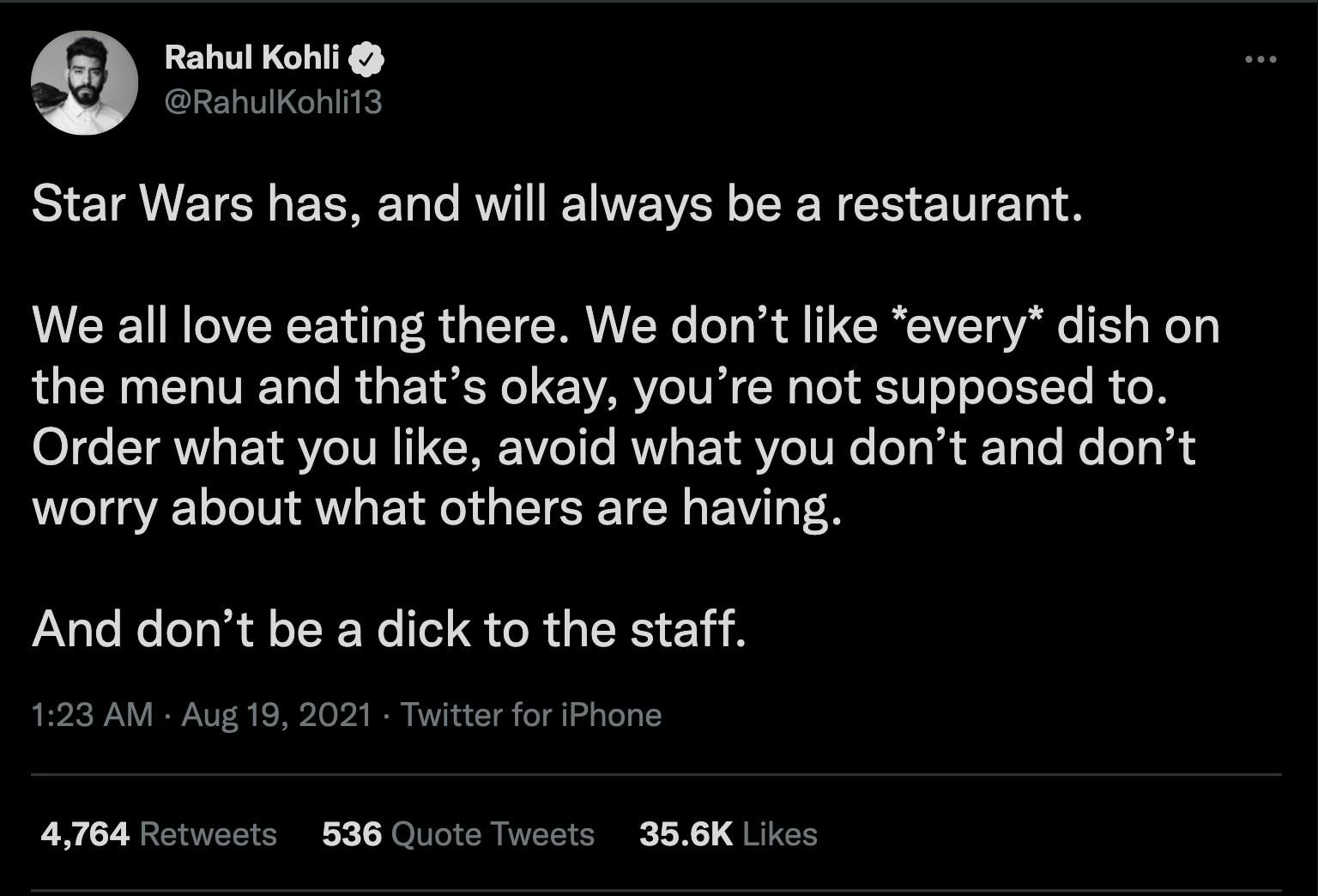The height and width of the screenshot is (896, 1318).
Task: Click the blue verified badge beside the name
Action: 369,58
